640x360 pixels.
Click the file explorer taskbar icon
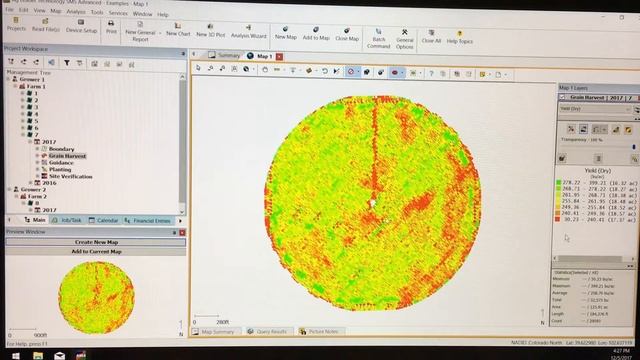click(x=38, y=356)
